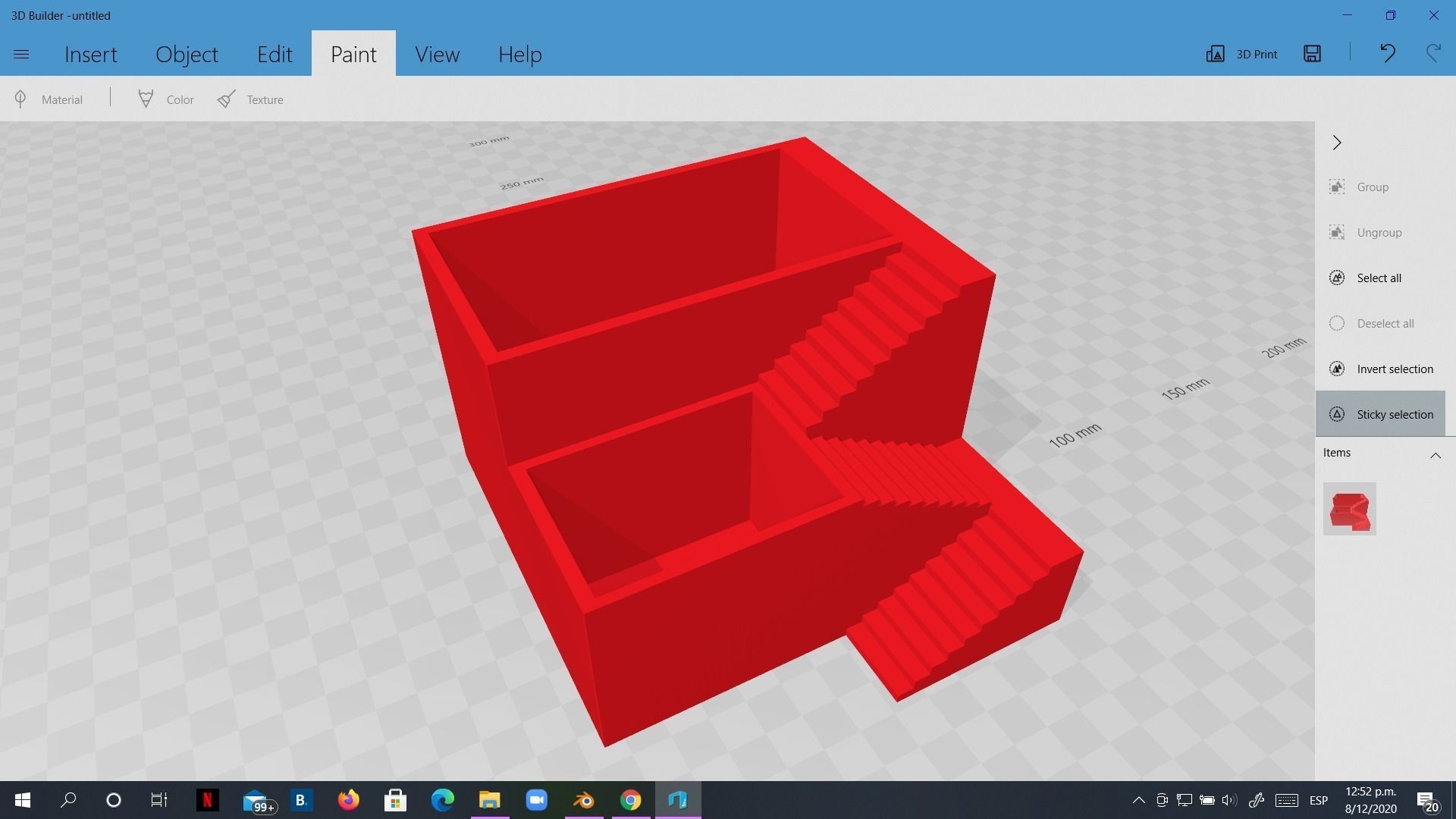The image size is (1456, 819).
Task: Launch Microsoft Edge from the taskbar
Action: click(x=443, y=800)
